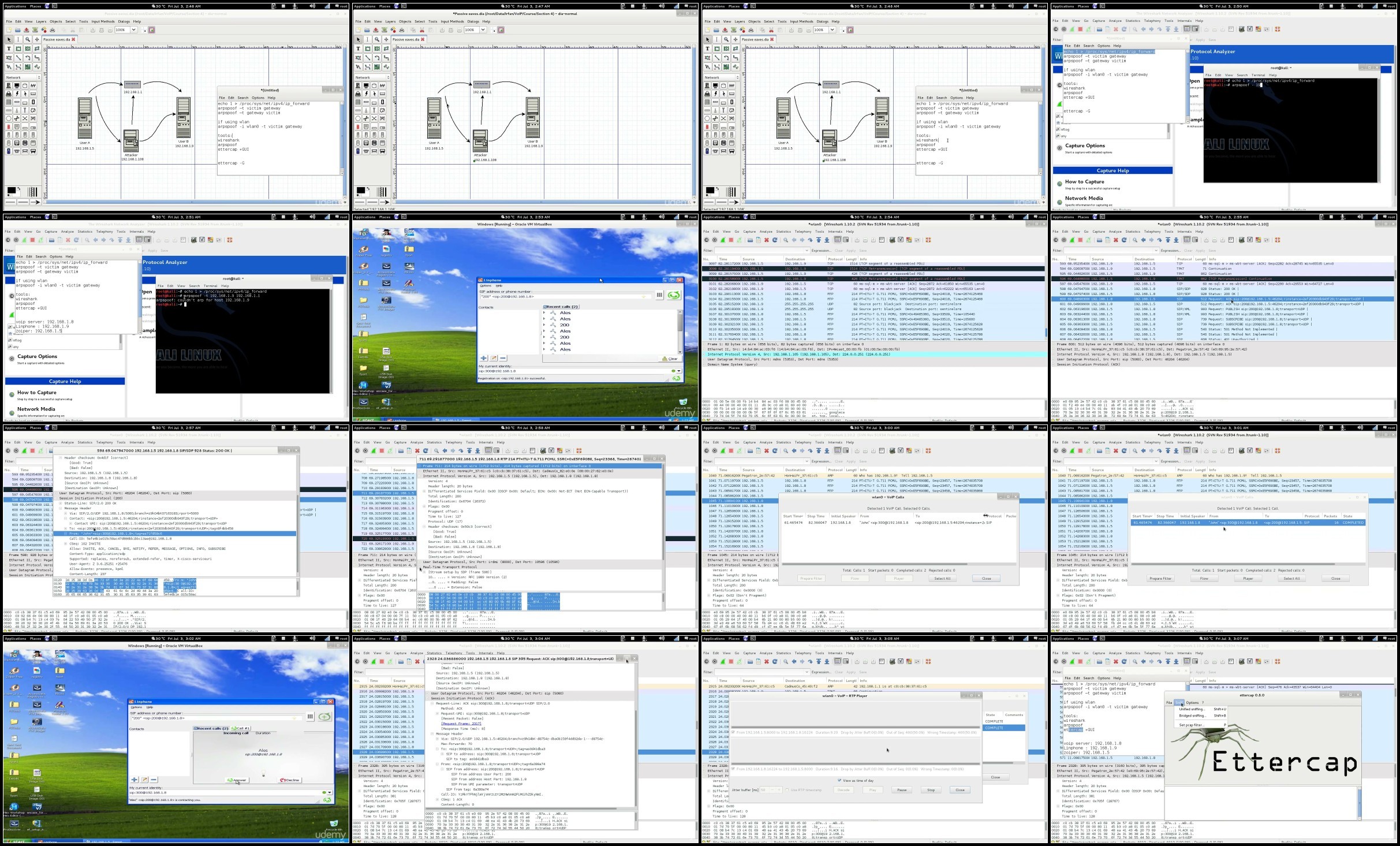Screen dimensions: 1400x846
Task: Click red stop-capture icon in 2:54 AM Wireshark toolbar
Action: [x=731, y=240]
